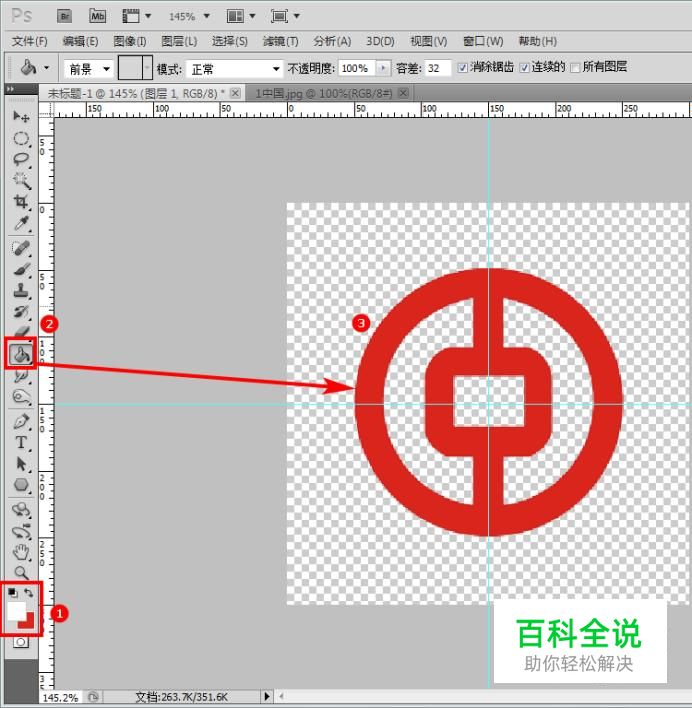Select the Path Selection tool

(21, 464)
